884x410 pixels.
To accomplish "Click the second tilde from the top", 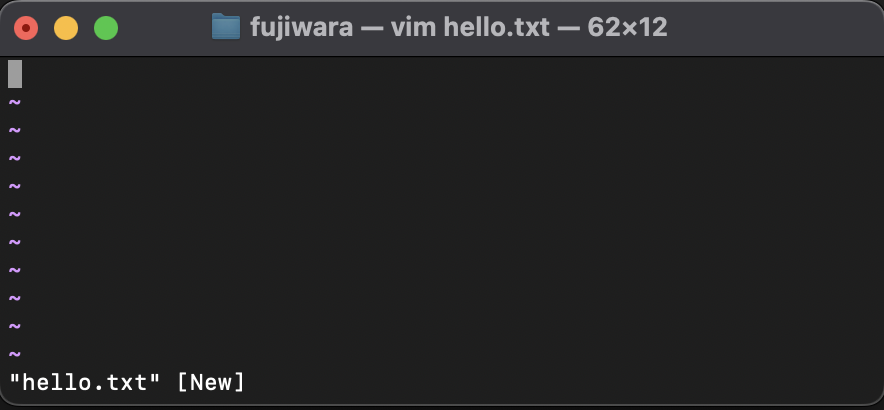I will [15, 130].
